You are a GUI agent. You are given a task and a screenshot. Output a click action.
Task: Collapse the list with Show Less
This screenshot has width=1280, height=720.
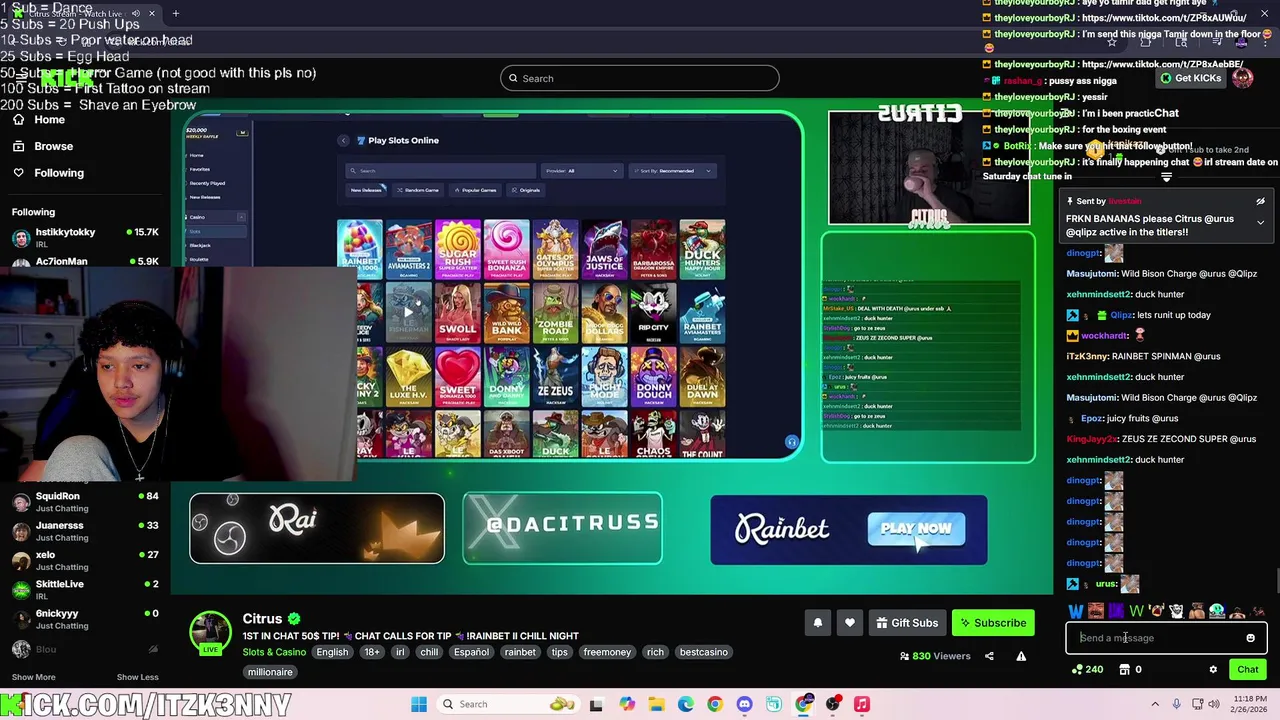pyautogui.click(x=137, y=677)
